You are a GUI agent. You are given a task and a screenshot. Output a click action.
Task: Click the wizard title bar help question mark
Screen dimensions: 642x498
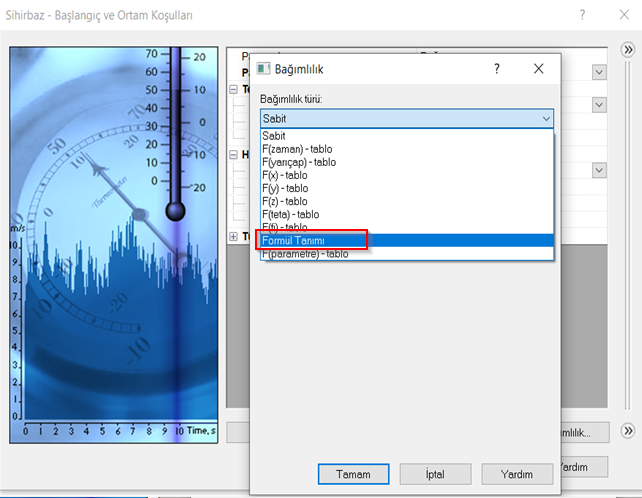click(x=582, y=16)
